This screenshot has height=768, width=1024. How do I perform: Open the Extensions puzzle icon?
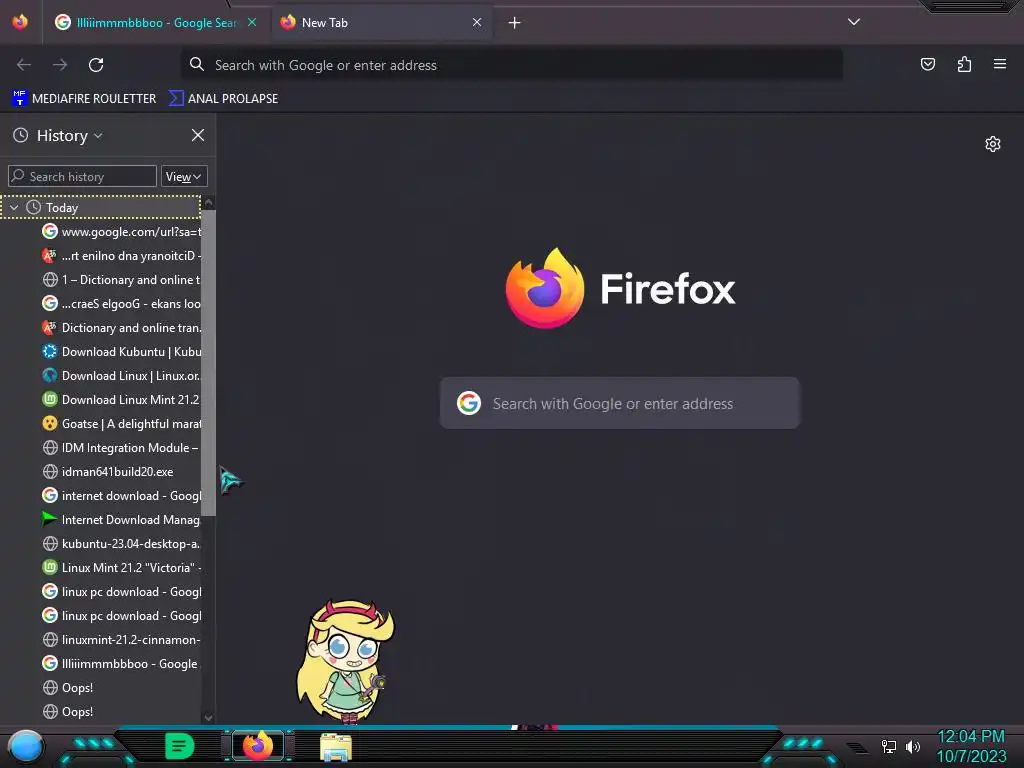[x=964, y=64]
